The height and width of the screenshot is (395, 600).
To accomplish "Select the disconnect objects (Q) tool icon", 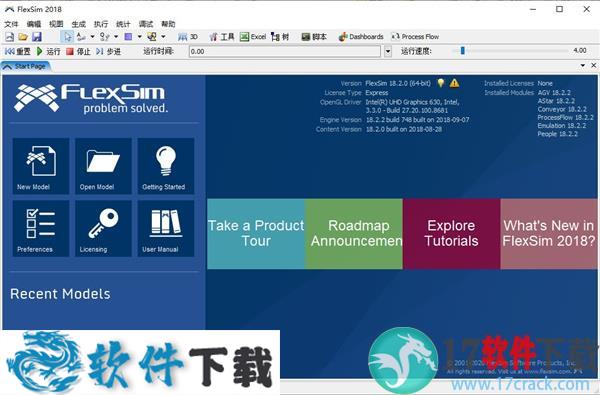I will click(x=104, y=37).
